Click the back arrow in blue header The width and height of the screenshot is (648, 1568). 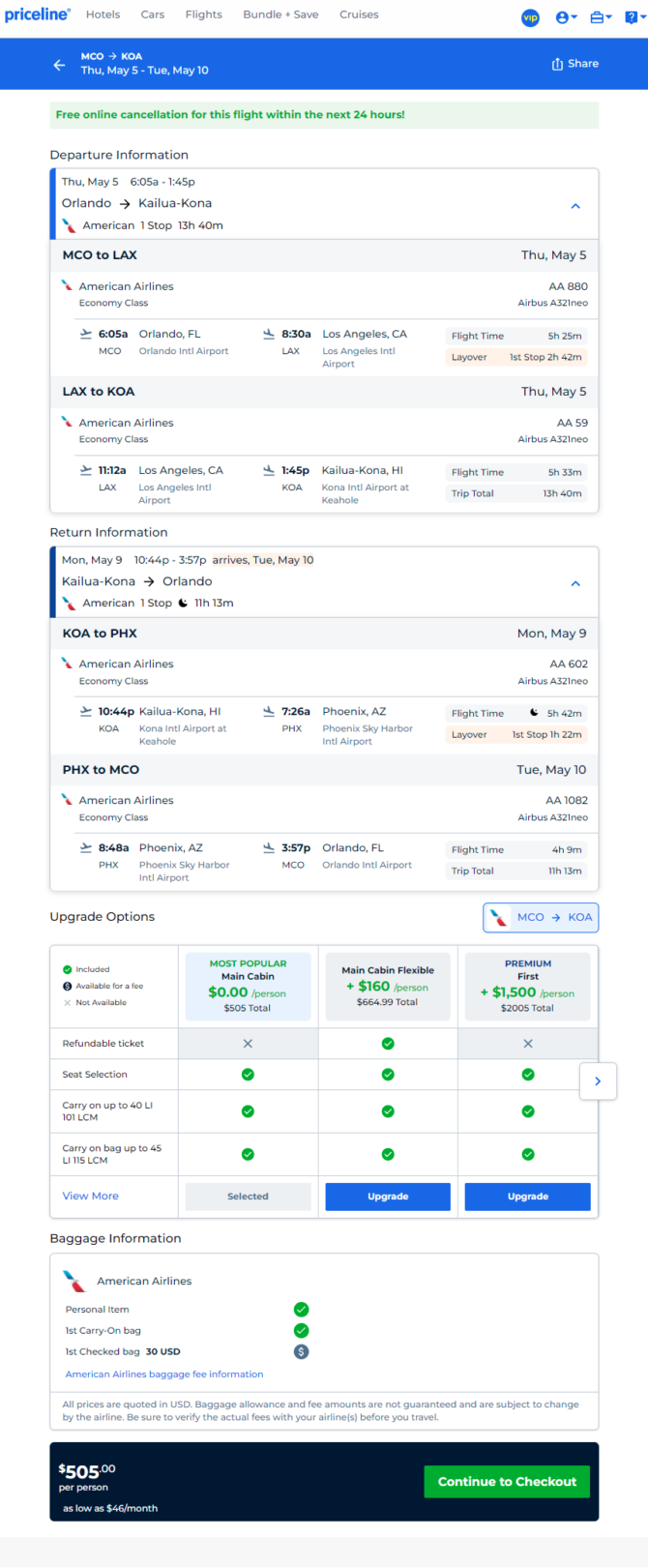point(59,65)
